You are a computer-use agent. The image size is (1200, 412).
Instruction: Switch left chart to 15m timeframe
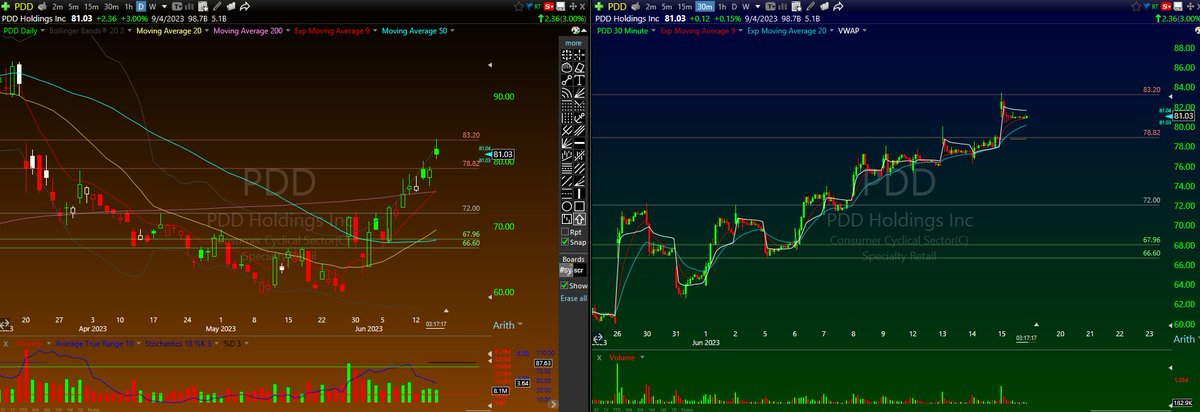91,7
